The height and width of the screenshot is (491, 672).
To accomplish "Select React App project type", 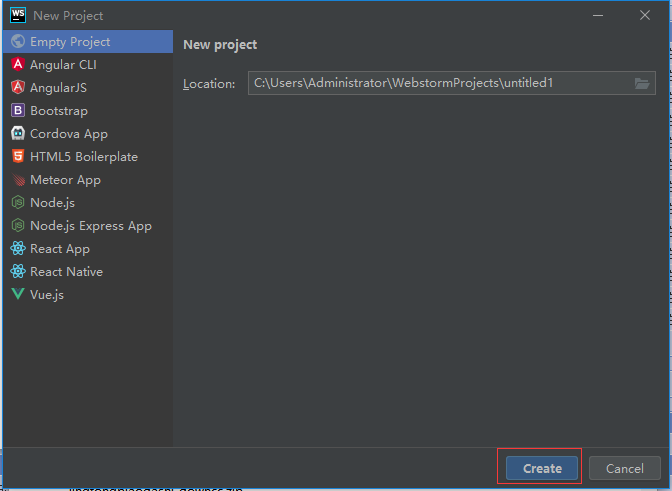I will (60, 249).
